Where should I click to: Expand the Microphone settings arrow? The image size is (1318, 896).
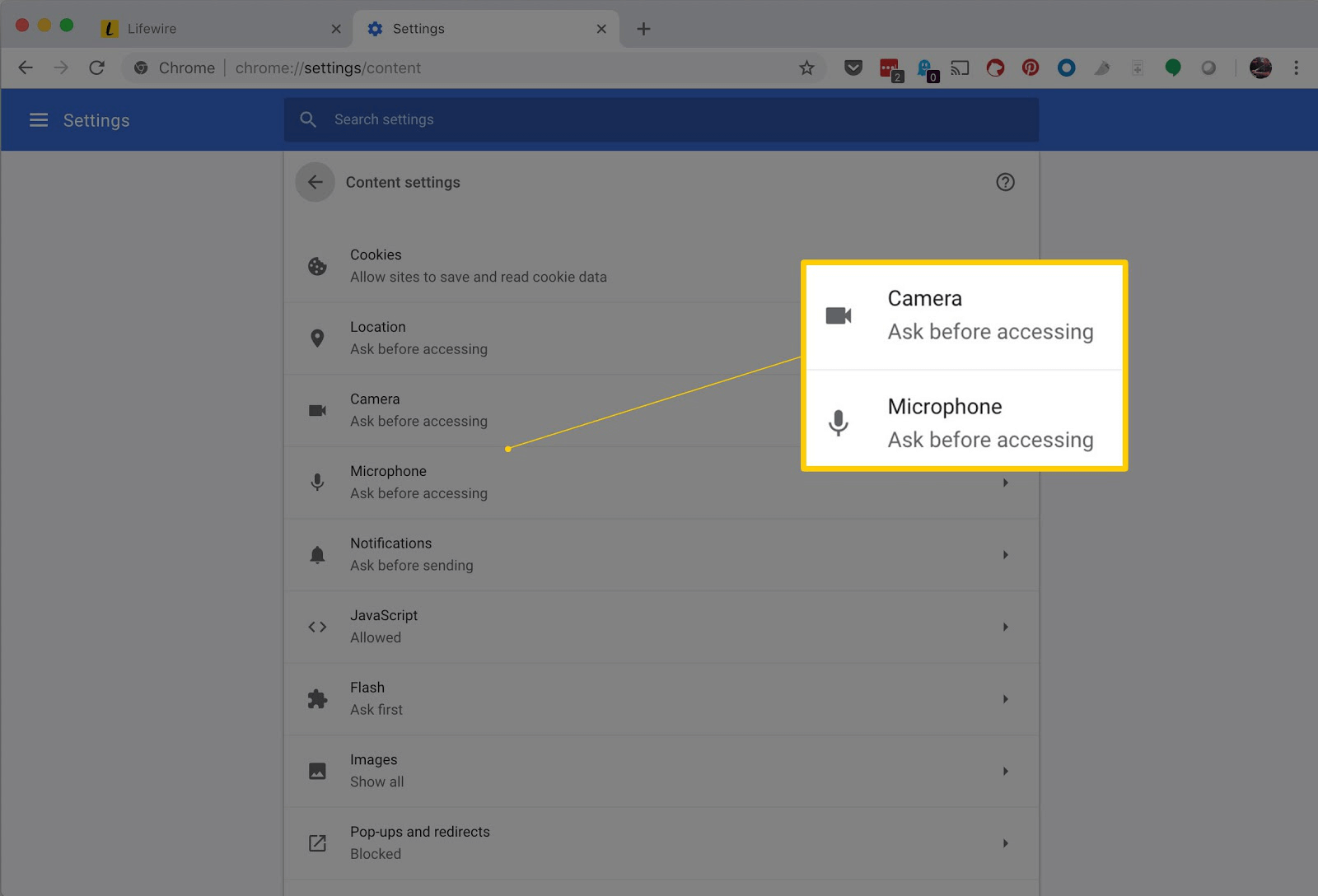pos(1005,483)
